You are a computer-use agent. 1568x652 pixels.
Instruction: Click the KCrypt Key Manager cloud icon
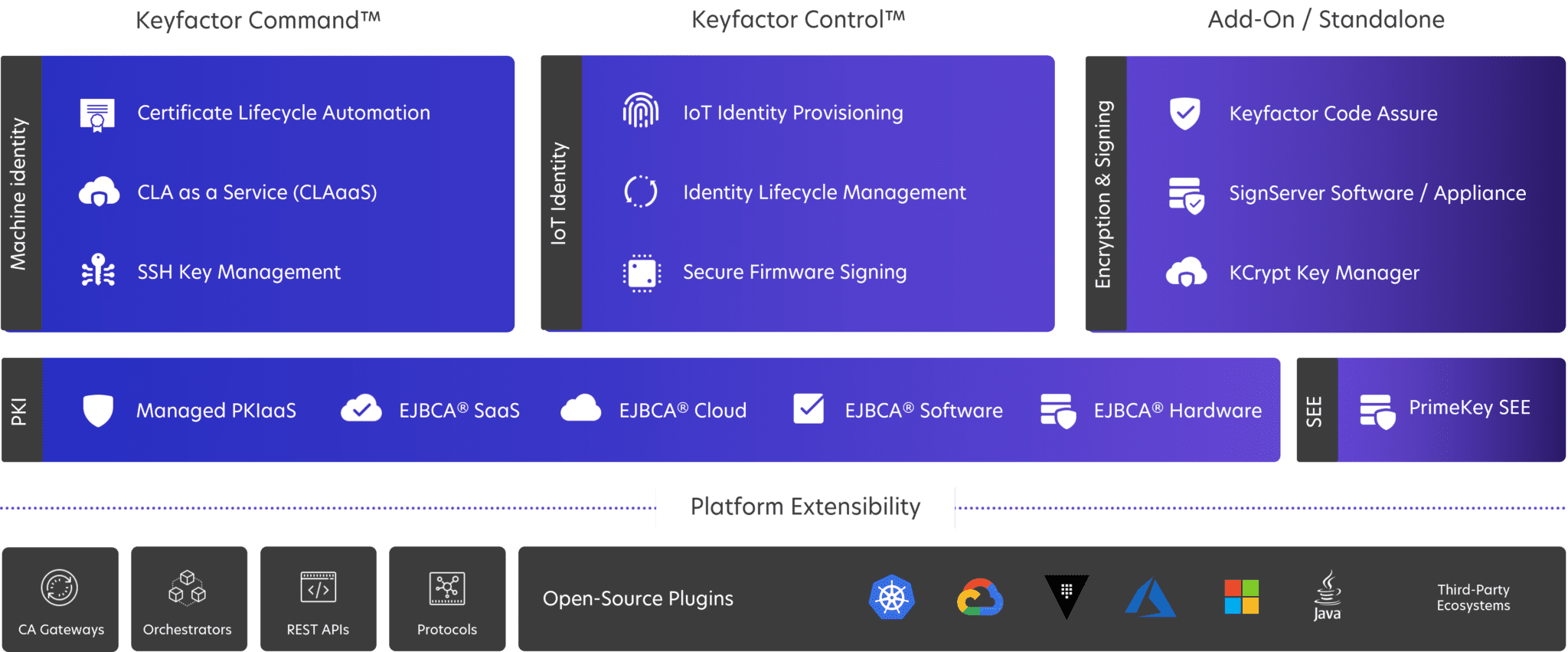(x=1186, y=272)
